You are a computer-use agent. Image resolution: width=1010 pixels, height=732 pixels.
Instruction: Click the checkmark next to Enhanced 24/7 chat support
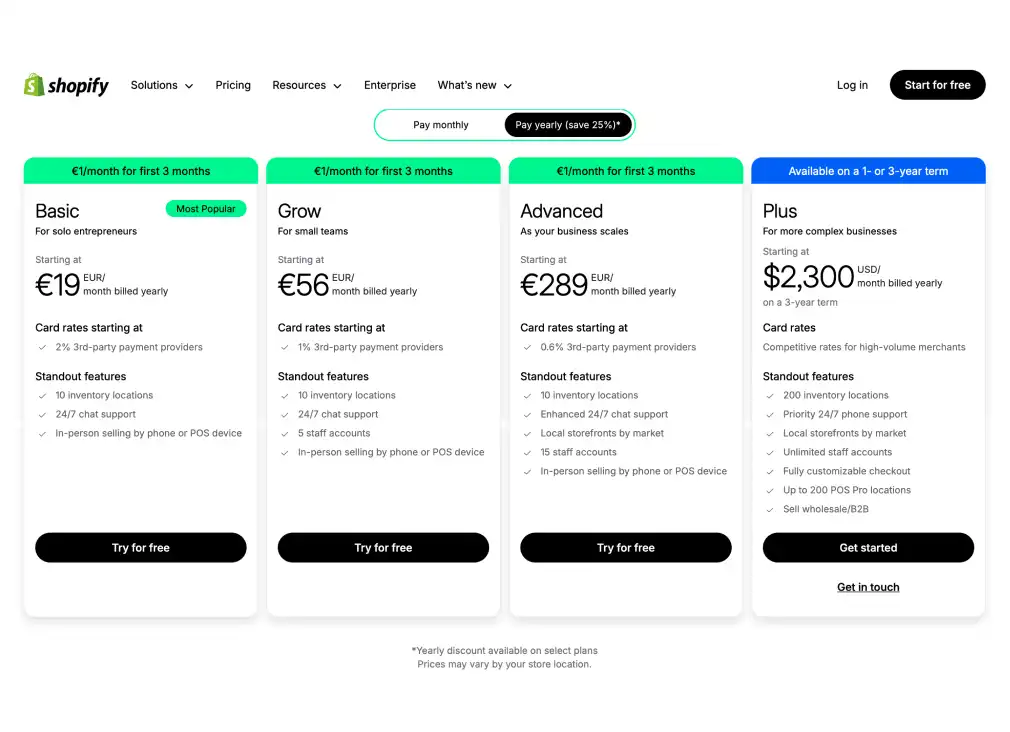click(x=528, y=414)
